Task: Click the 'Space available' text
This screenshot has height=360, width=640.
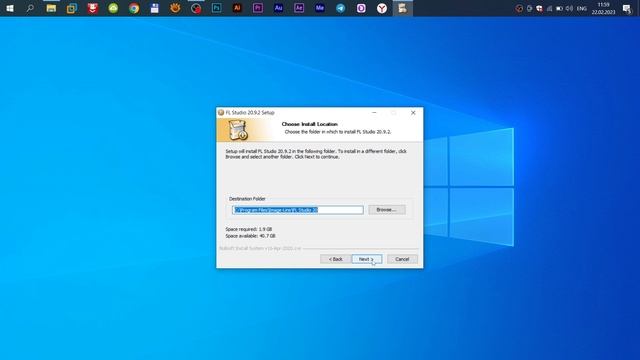Action: click(250, 236)
